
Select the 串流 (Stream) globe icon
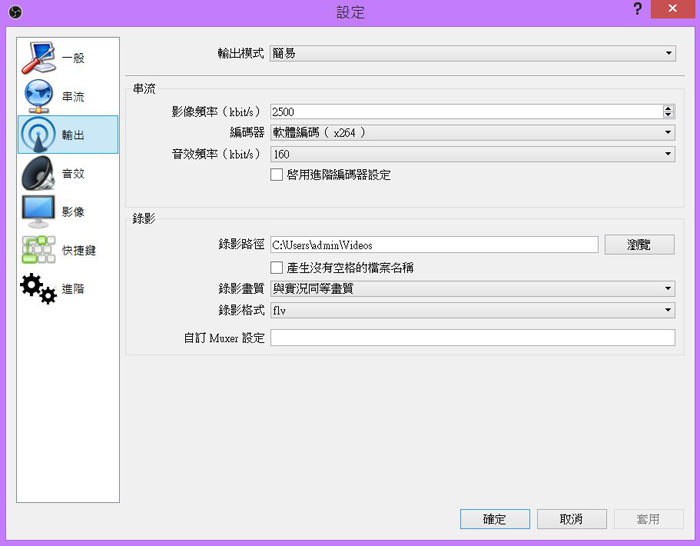[x=39, y=96]
